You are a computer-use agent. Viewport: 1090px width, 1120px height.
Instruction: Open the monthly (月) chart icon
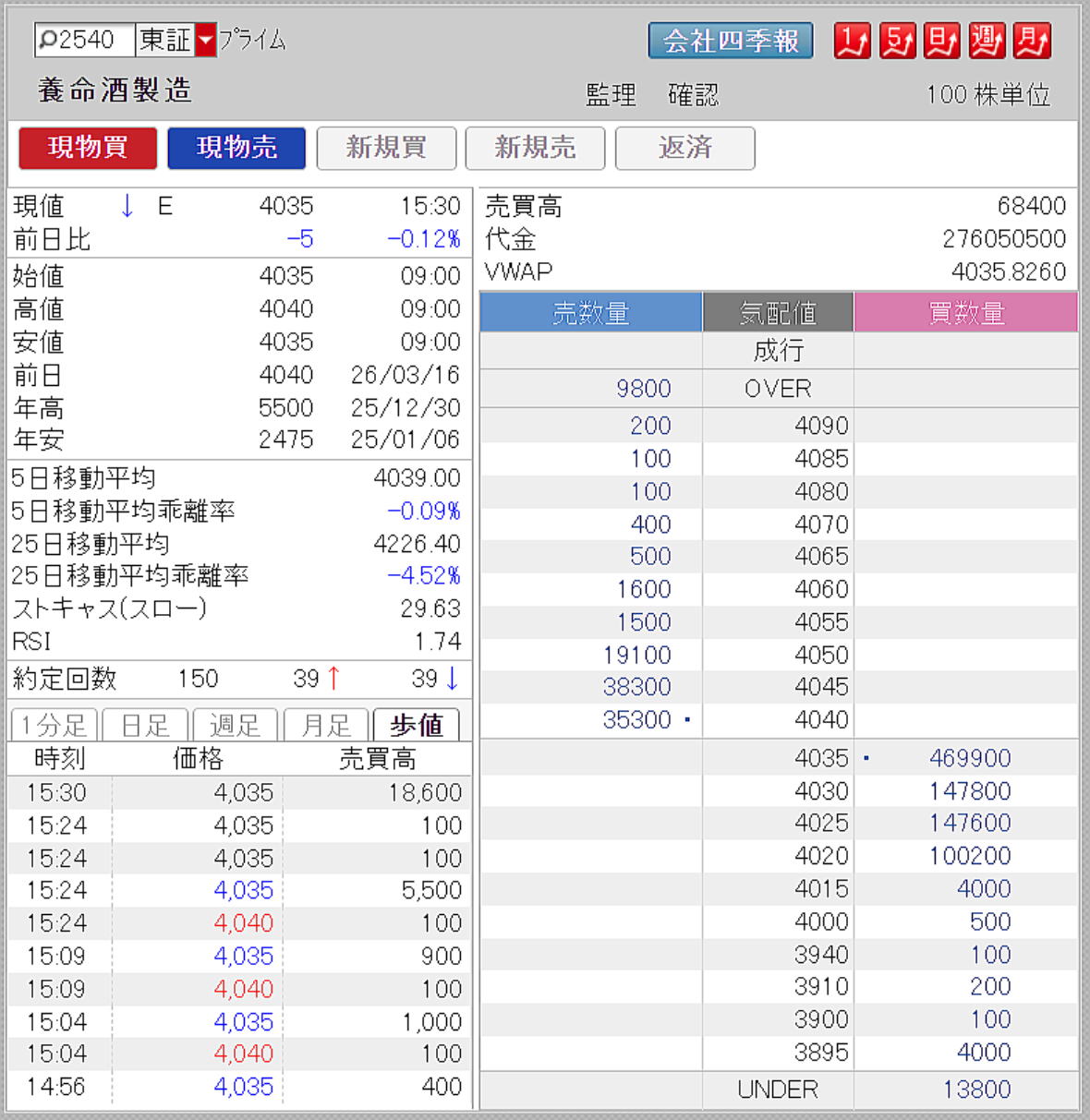click(1032, 41)
